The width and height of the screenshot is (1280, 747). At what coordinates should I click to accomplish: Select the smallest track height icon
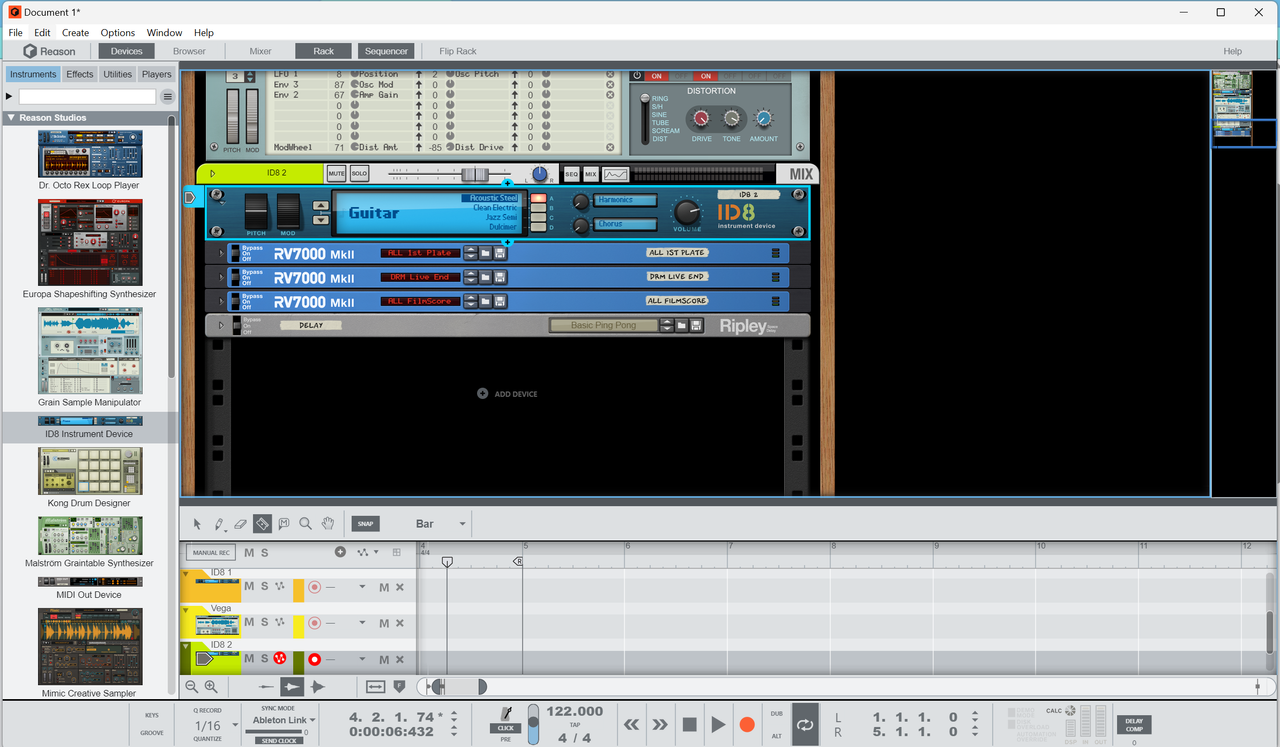[x=265, y=687]
